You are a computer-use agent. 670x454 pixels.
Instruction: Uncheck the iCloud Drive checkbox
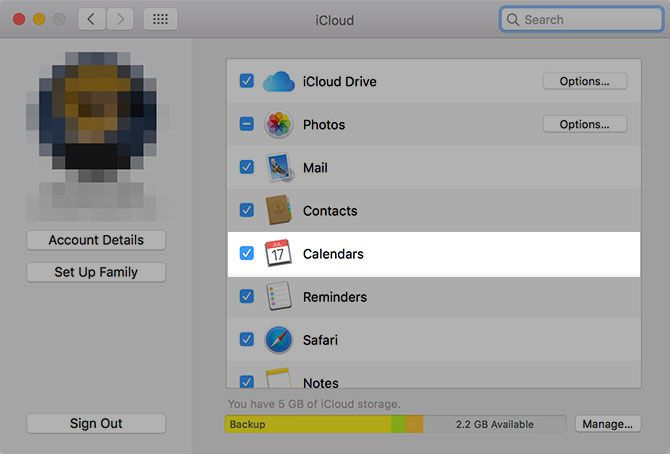click(x=247, y=81)
